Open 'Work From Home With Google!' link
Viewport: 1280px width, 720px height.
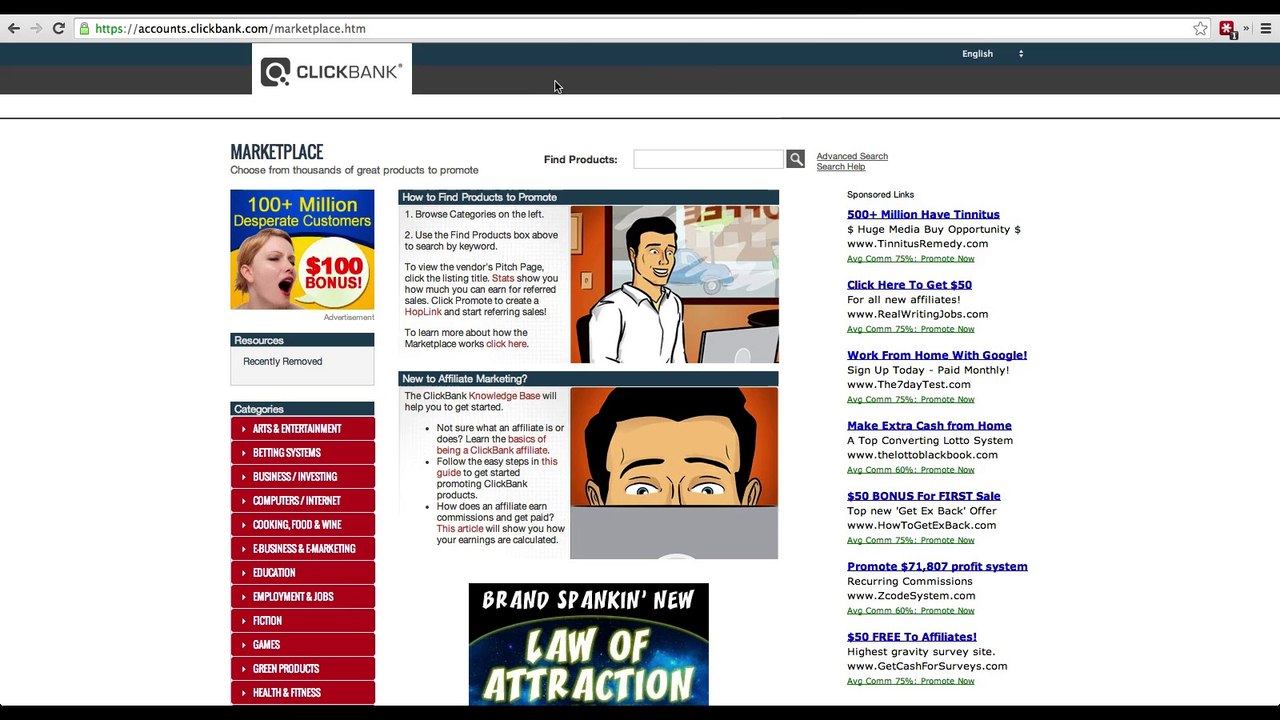tap(937, 355)
